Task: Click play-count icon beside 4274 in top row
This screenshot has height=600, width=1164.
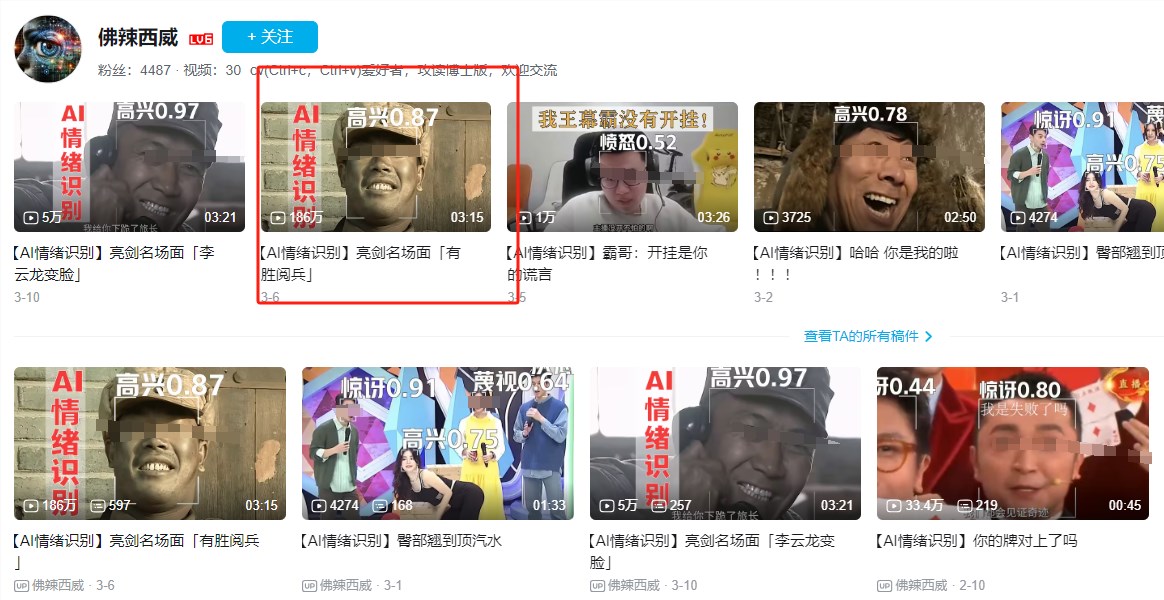Action: [1017, 218]
